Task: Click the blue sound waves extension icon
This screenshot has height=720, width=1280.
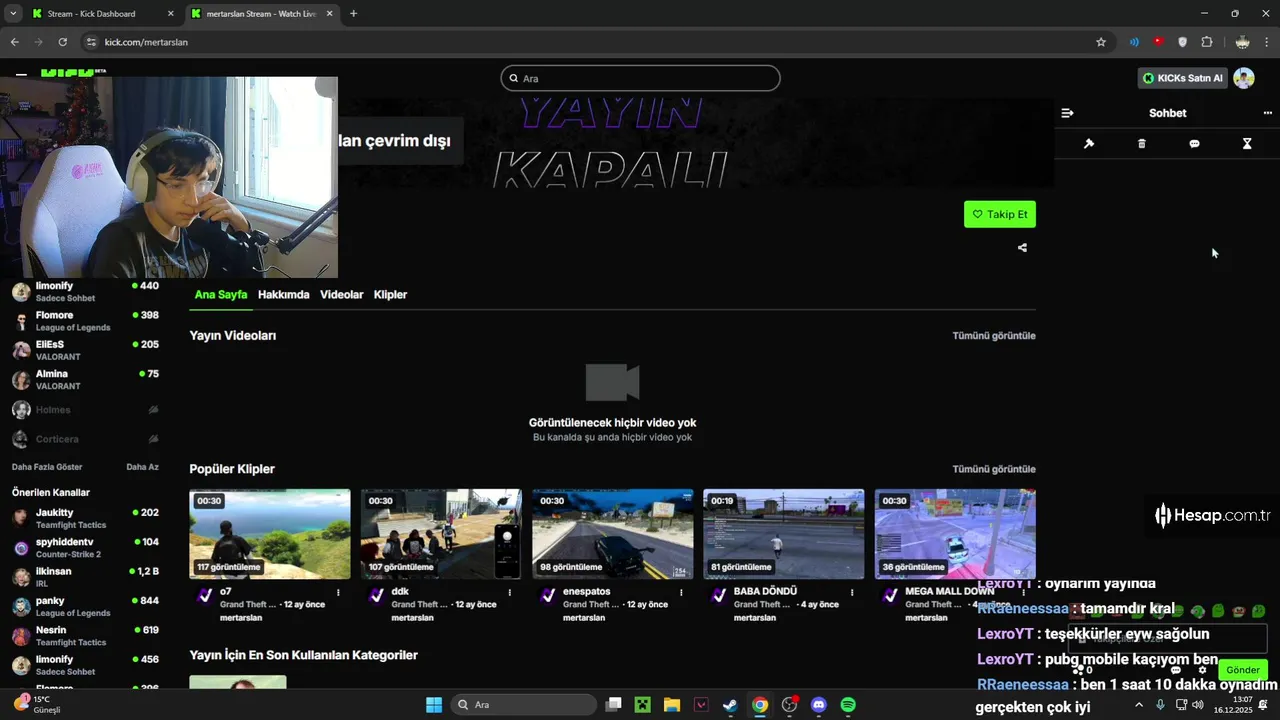Action: 1134,42
